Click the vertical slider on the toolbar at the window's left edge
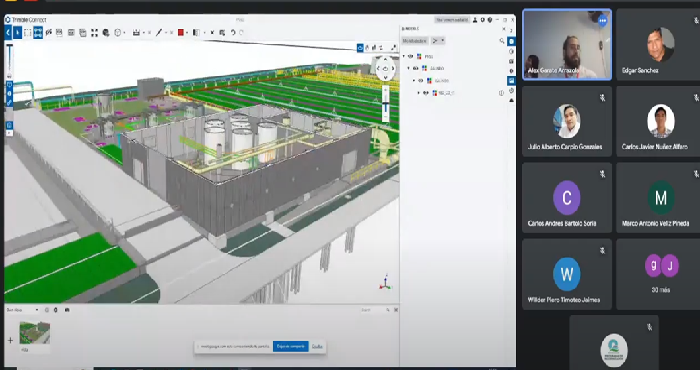The image size is (700, 370). pos(9,58)
